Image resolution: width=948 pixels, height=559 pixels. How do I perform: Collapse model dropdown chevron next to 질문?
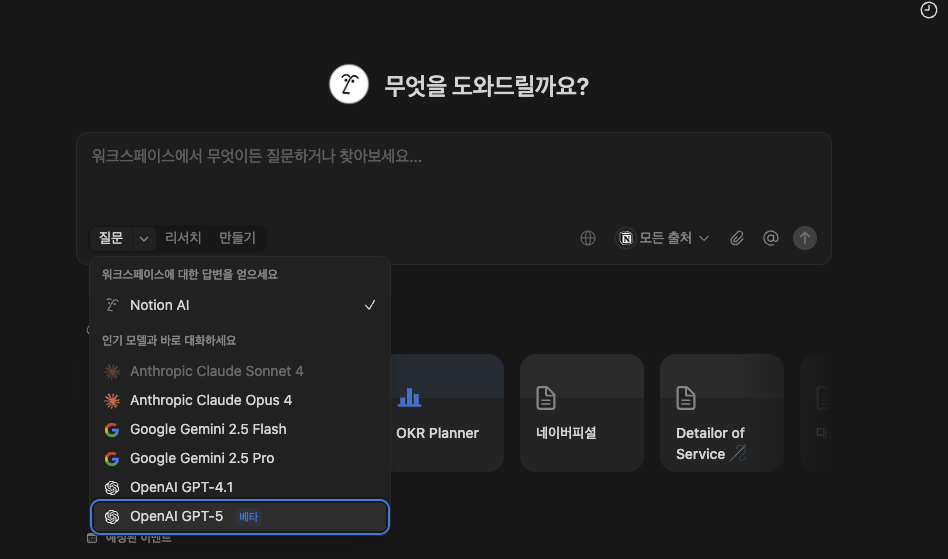pos(144,239)
